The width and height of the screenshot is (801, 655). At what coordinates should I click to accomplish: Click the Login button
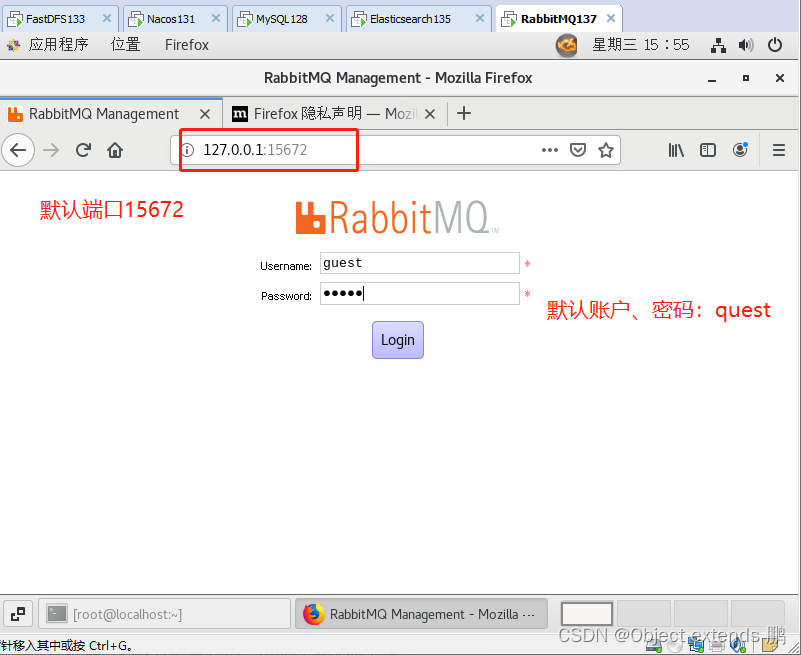pos(398,340)
